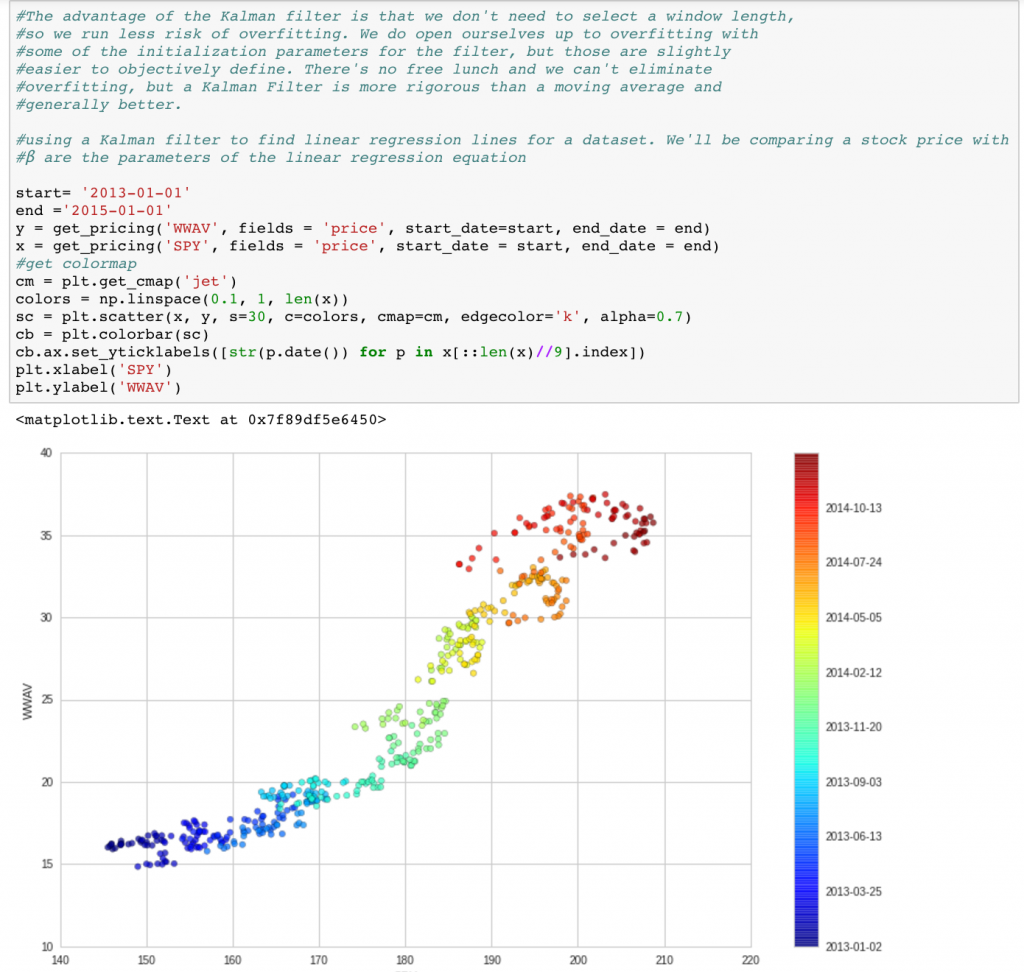1024x972 pixels.
Task: Click the y-axis tick label 30
Action: 46,617
